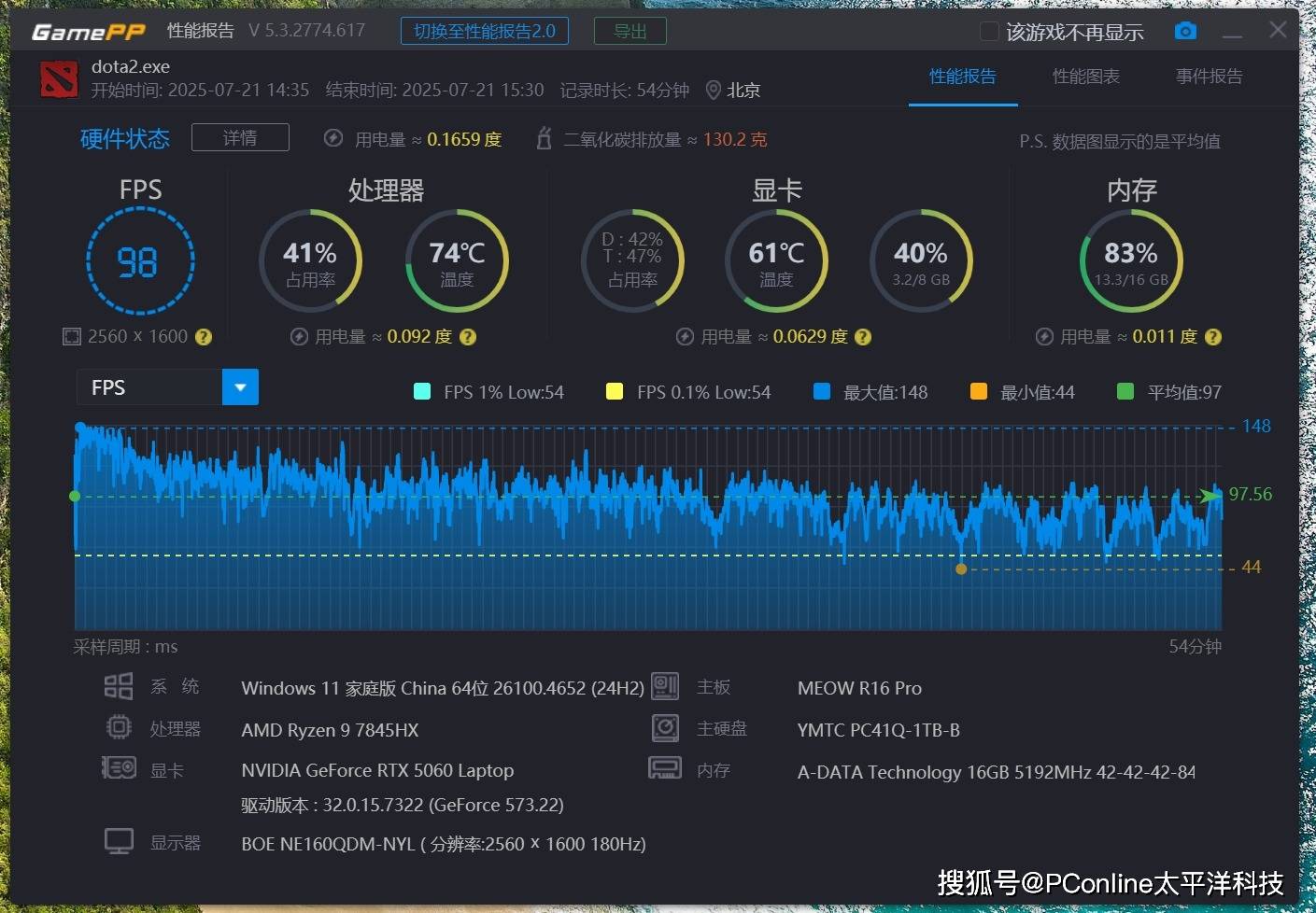Click the Dota 2 game icon
This screenshot has width=1316, height=913.
(x=59, y=78)
